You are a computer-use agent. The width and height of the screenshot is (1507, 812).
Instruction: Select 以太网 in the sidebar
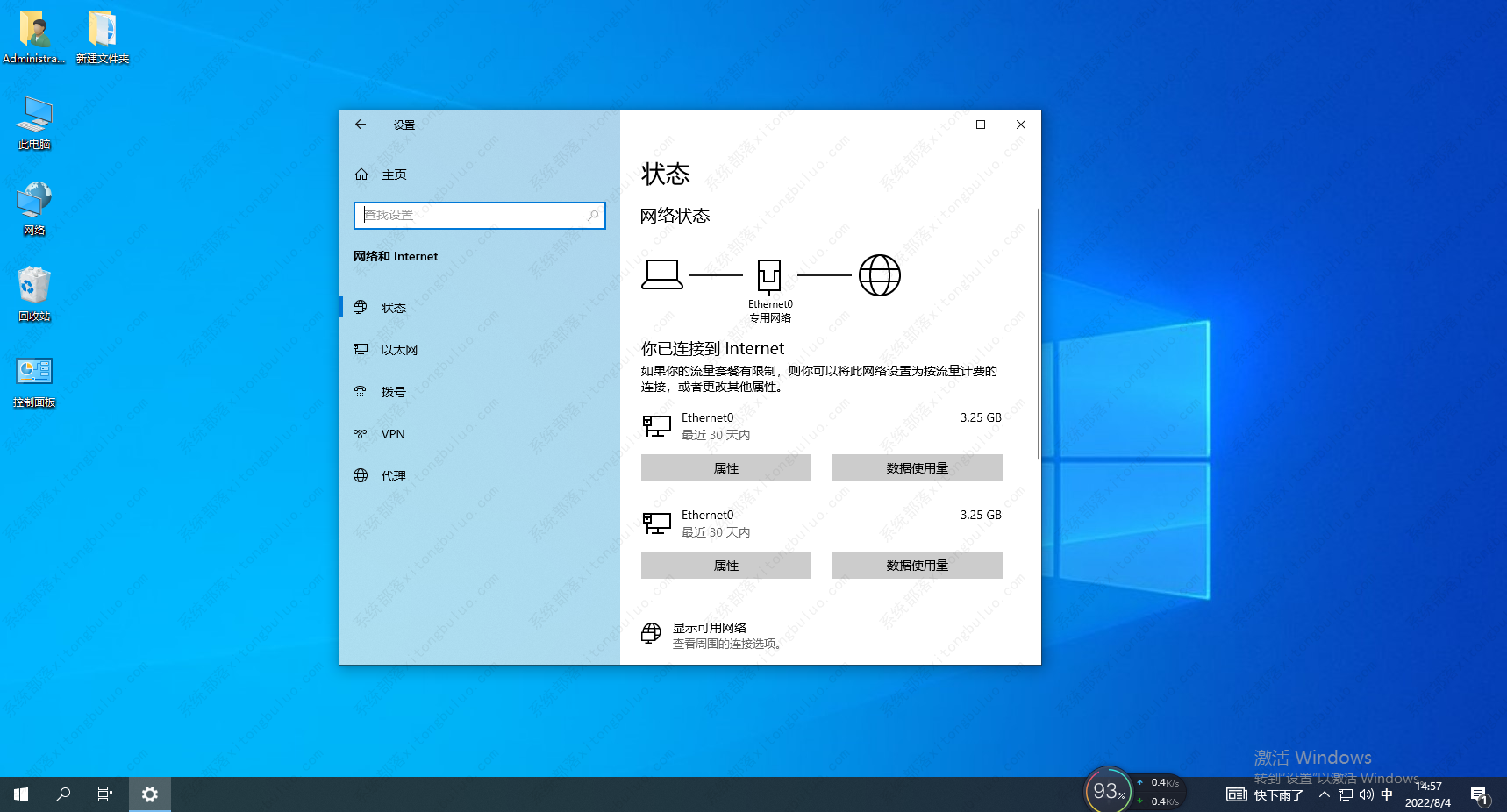[x=480, y=350]
